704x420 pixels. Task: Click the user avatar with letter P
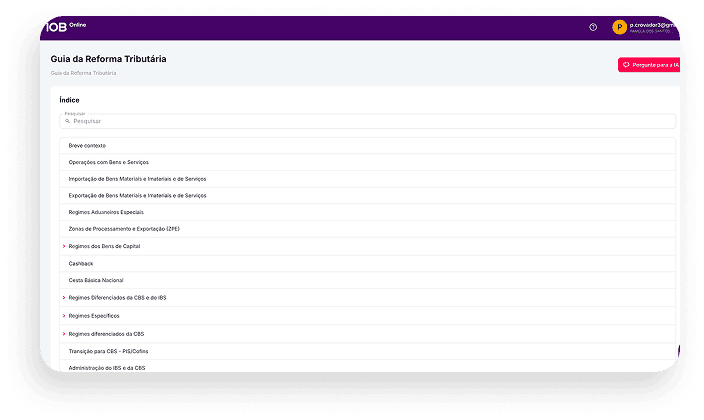tap(619, 27)
